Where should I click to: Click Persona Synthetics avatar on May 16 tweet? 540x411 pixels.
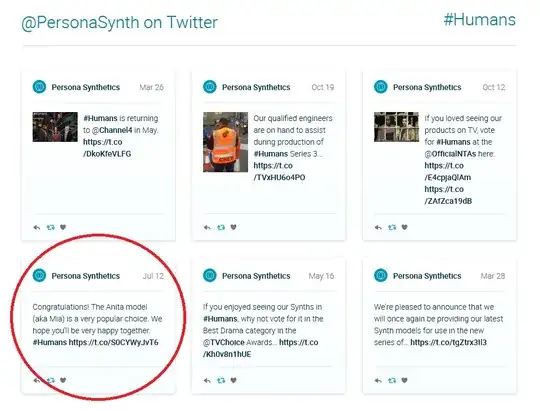click(210, 276)
